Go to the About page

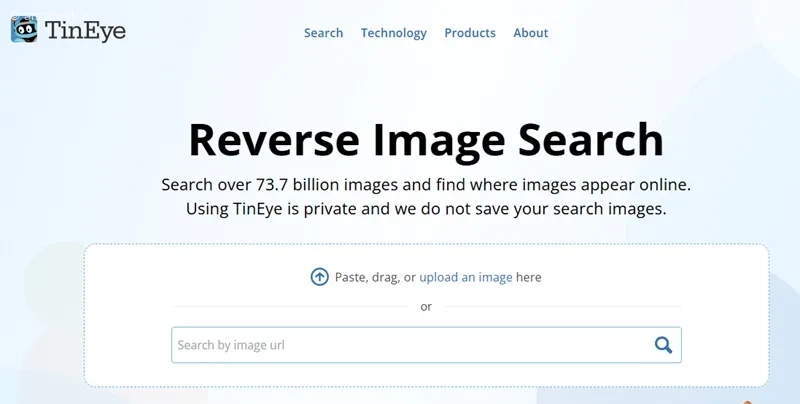[531, 33]
